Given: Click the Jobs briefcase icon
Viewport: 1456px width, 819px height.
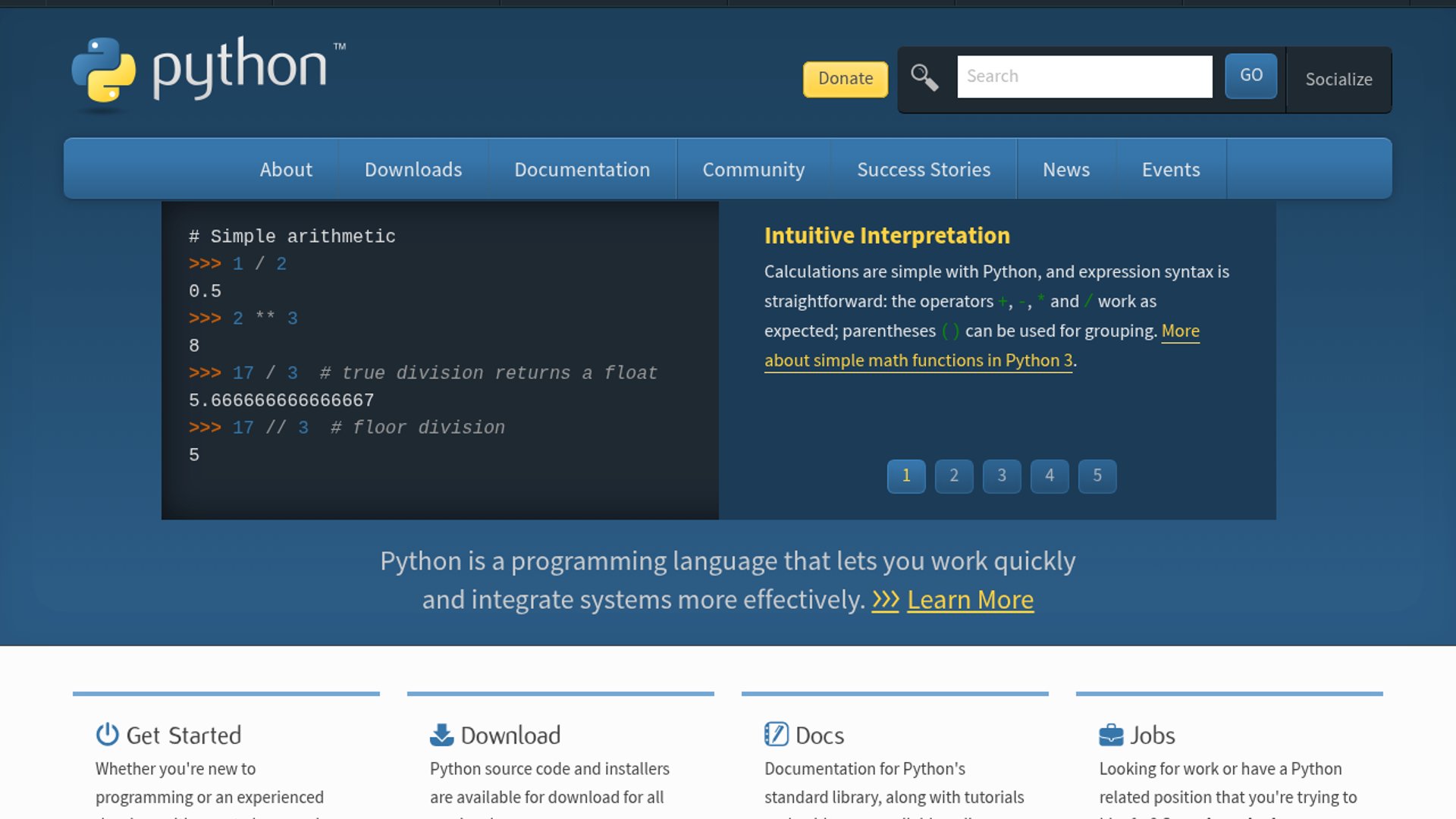Looking at the screenshot, I should point(1111,734).
